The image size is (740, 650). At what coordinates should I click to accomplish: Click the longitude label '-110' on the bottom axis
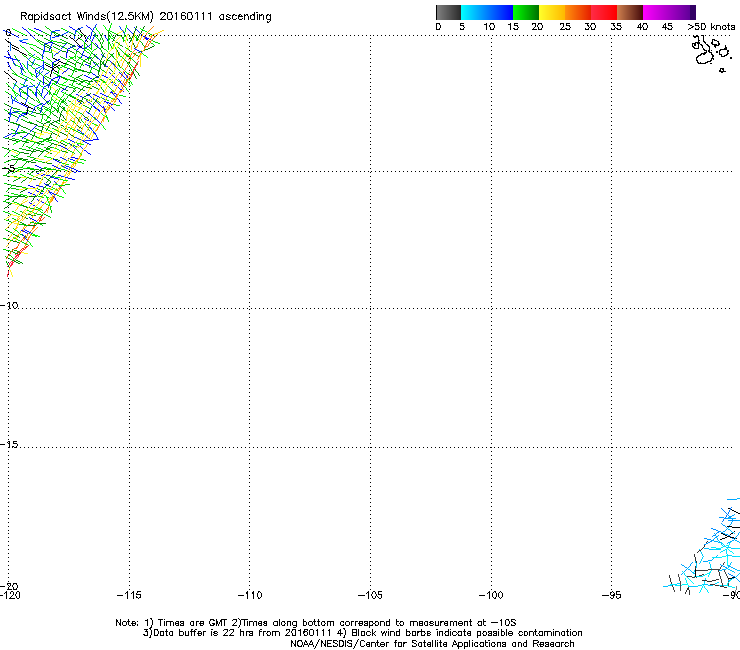[250, 595]
